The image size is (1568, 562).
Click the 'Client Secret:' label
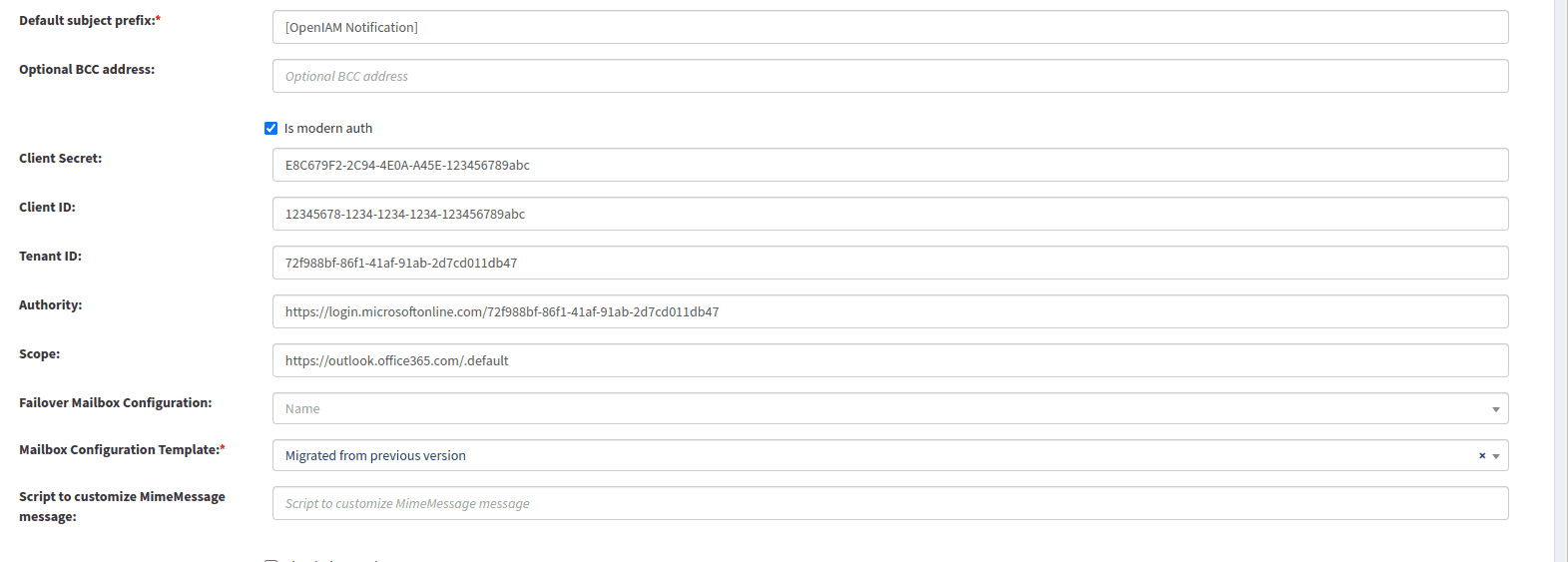(x=60, y=158)
